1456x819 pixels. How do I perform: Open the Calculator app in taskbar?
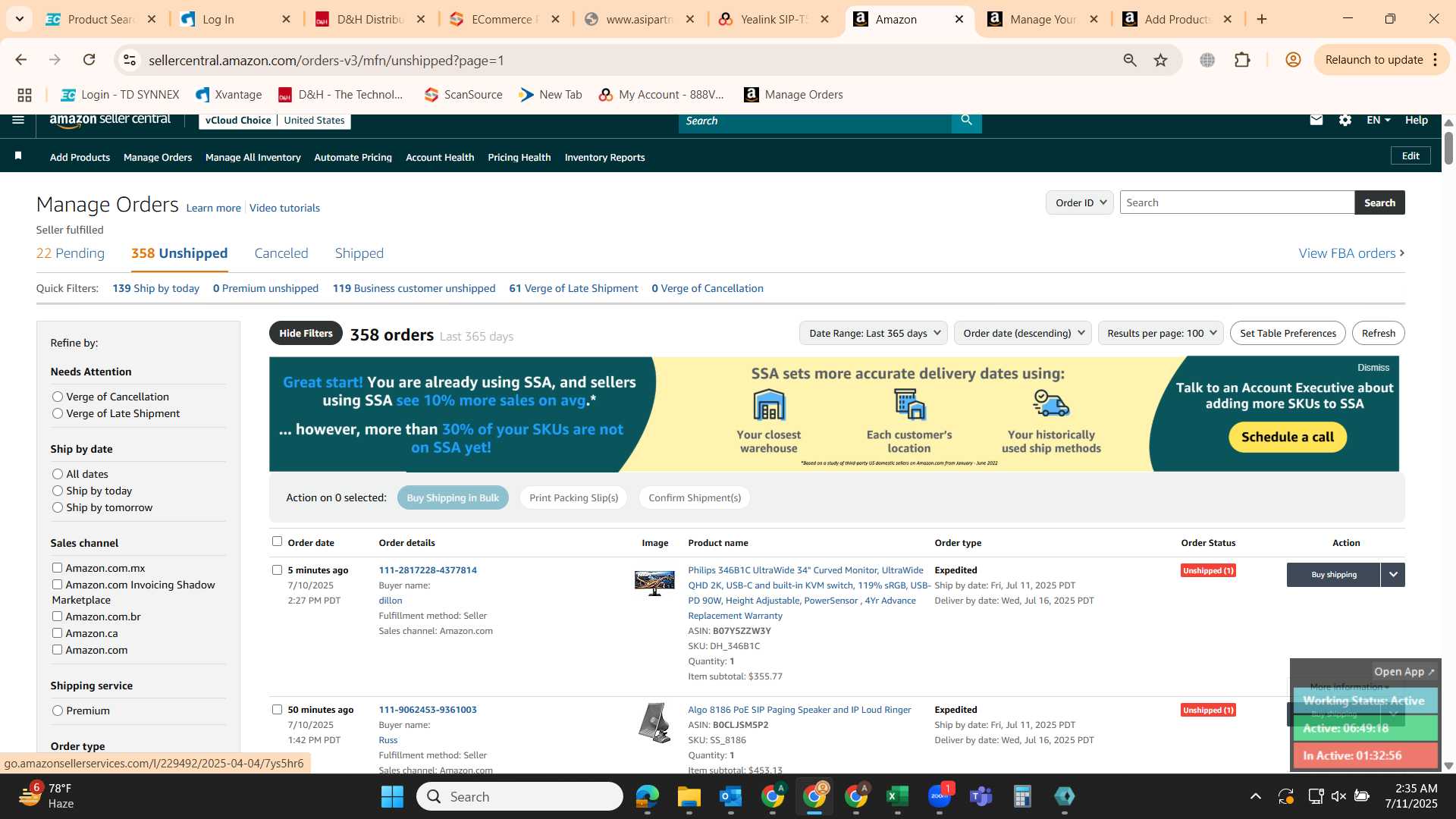click(1022, 796)
